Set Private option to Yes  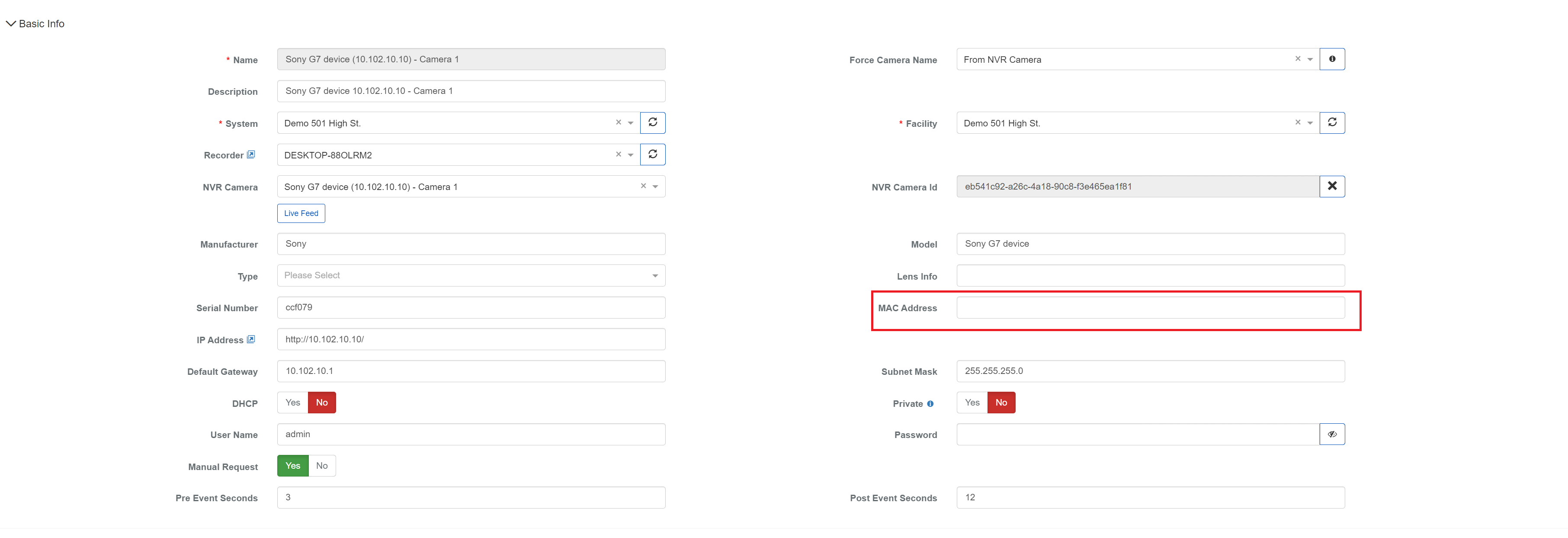coord(972,403)
